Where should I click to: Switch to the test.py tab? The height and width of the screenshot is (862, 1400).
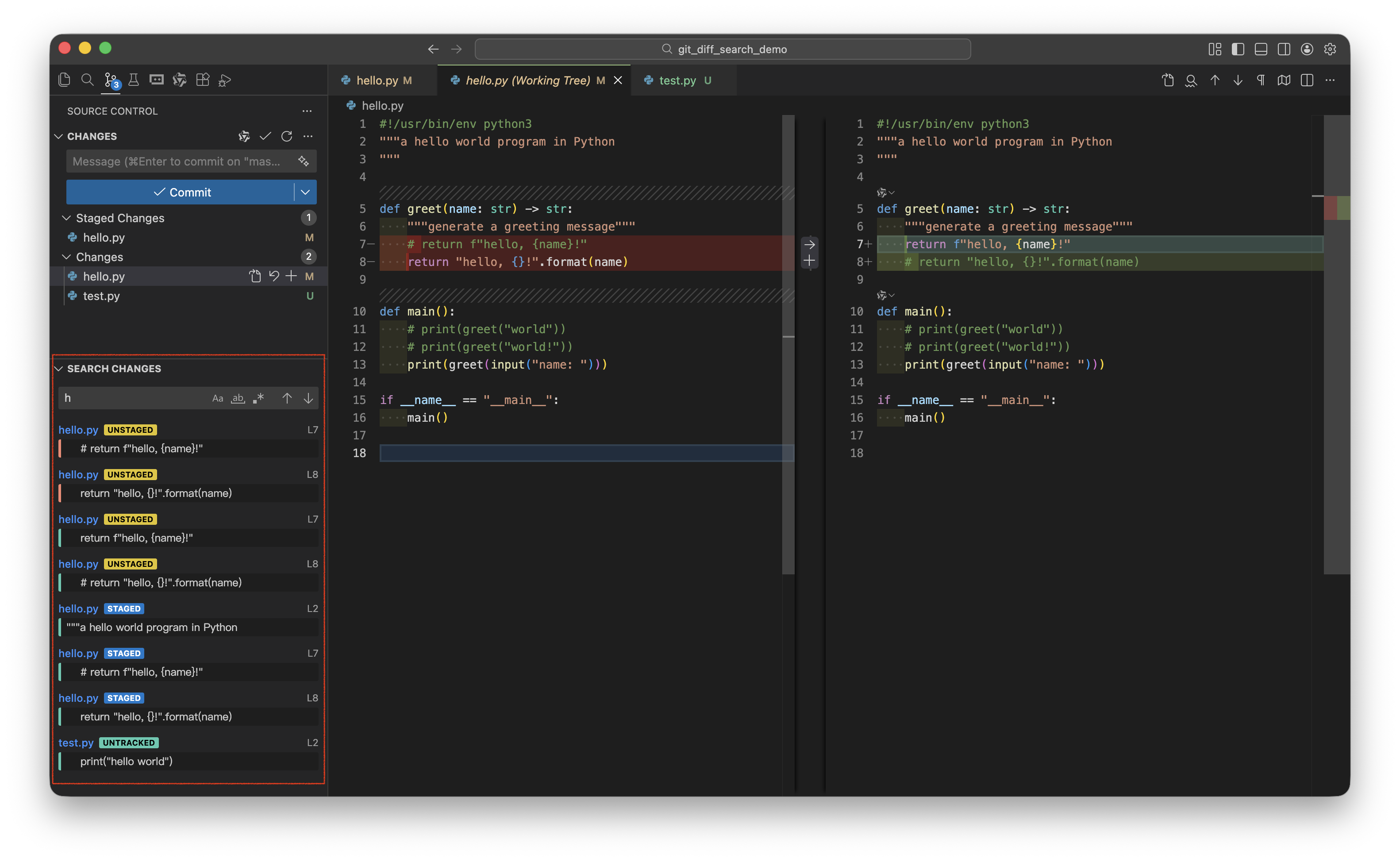pos(677,81)
